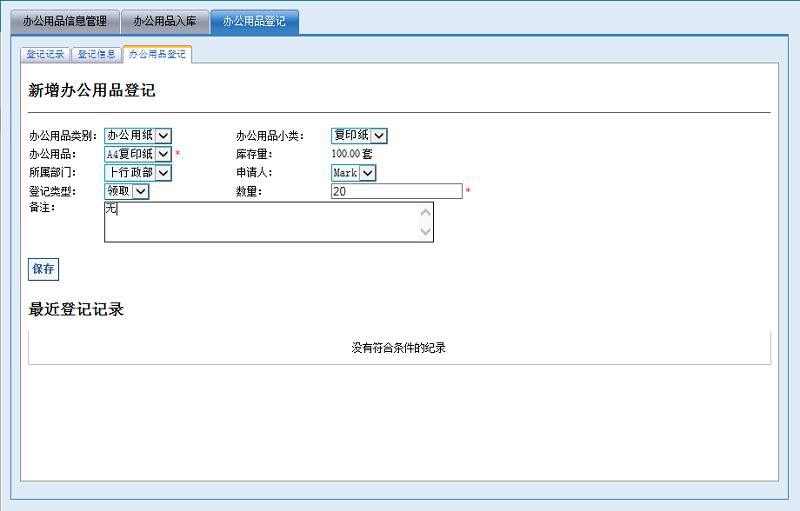
Task: Open the 登记类型 dropdown showing 领取
Action: point(127,191)
